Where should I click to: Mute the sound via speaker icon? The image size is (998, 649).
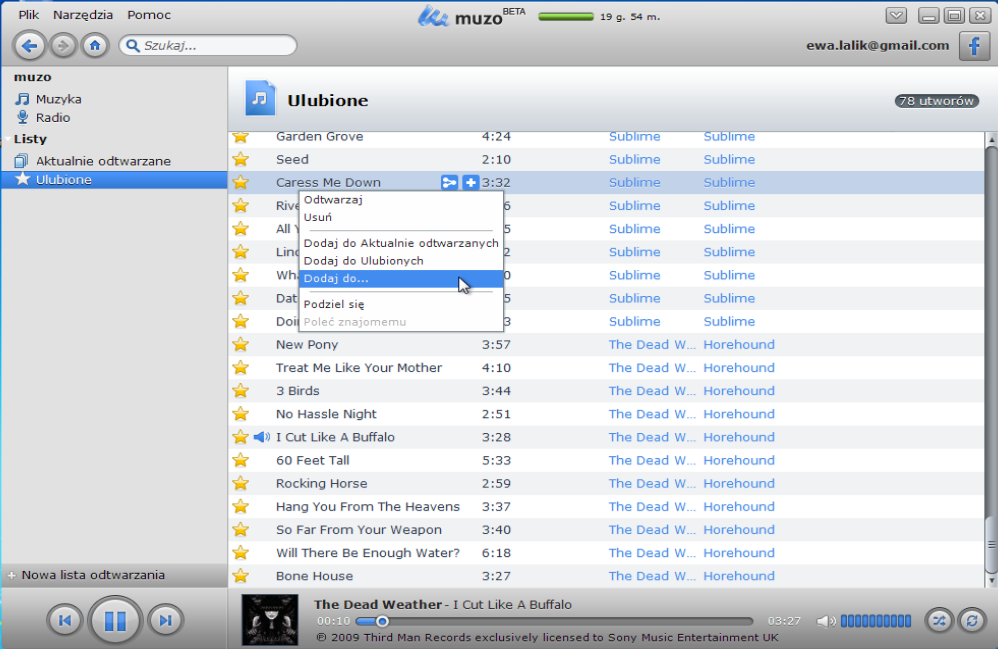826,621
